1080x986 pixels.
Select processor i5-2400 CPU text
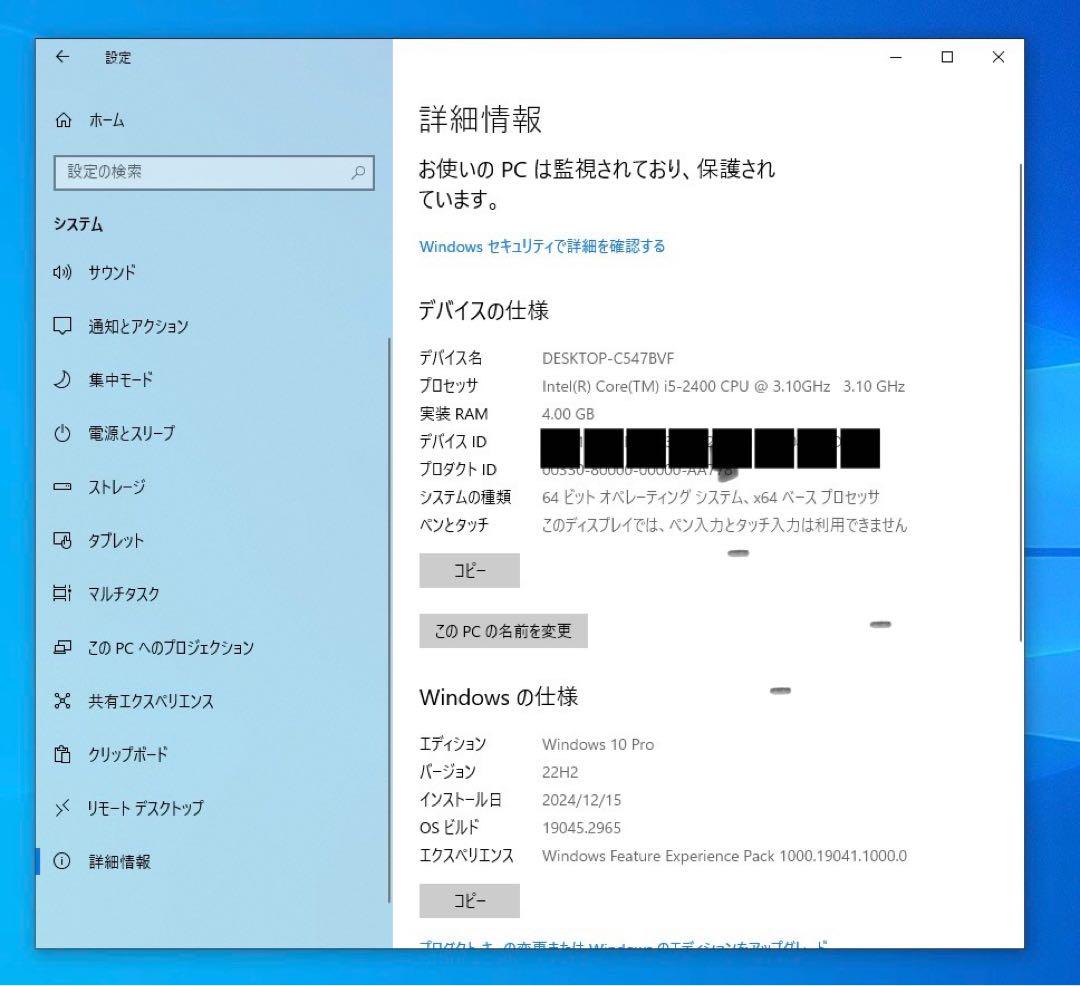pos(723,386)
